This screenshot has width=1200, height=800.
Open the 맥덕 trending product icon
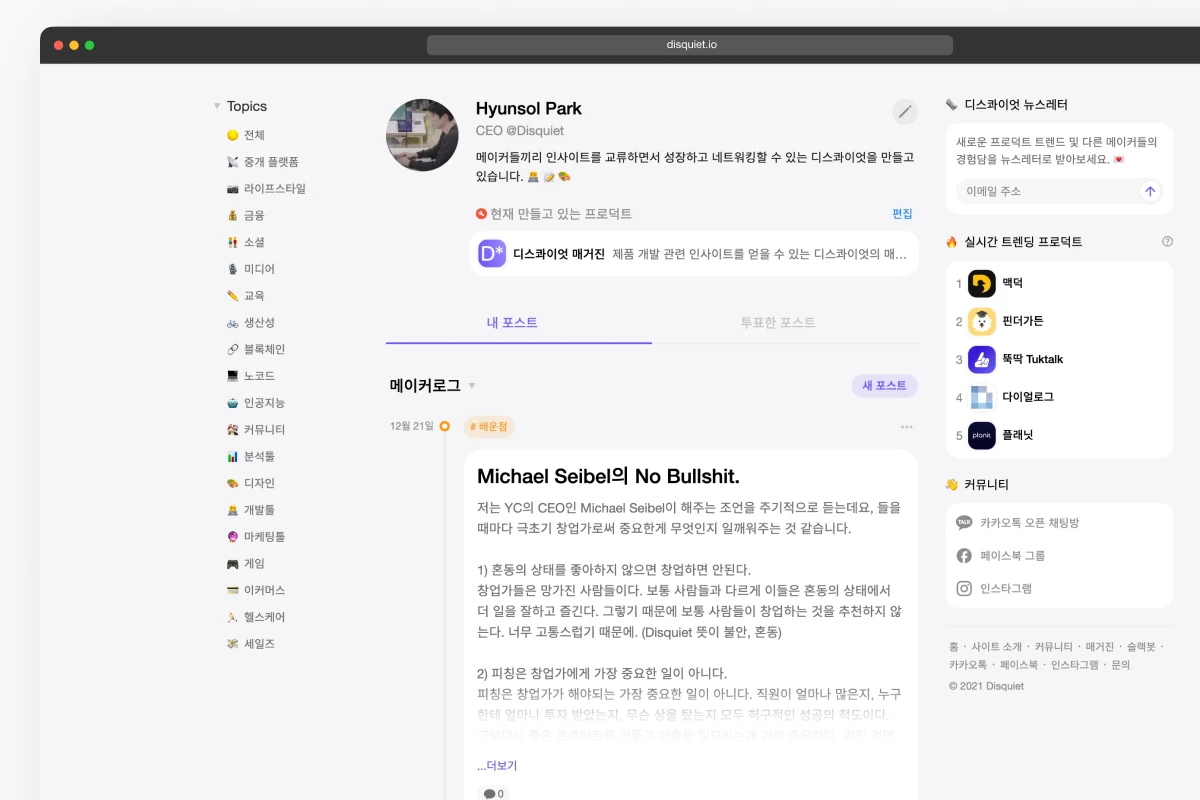pos(982,284)
